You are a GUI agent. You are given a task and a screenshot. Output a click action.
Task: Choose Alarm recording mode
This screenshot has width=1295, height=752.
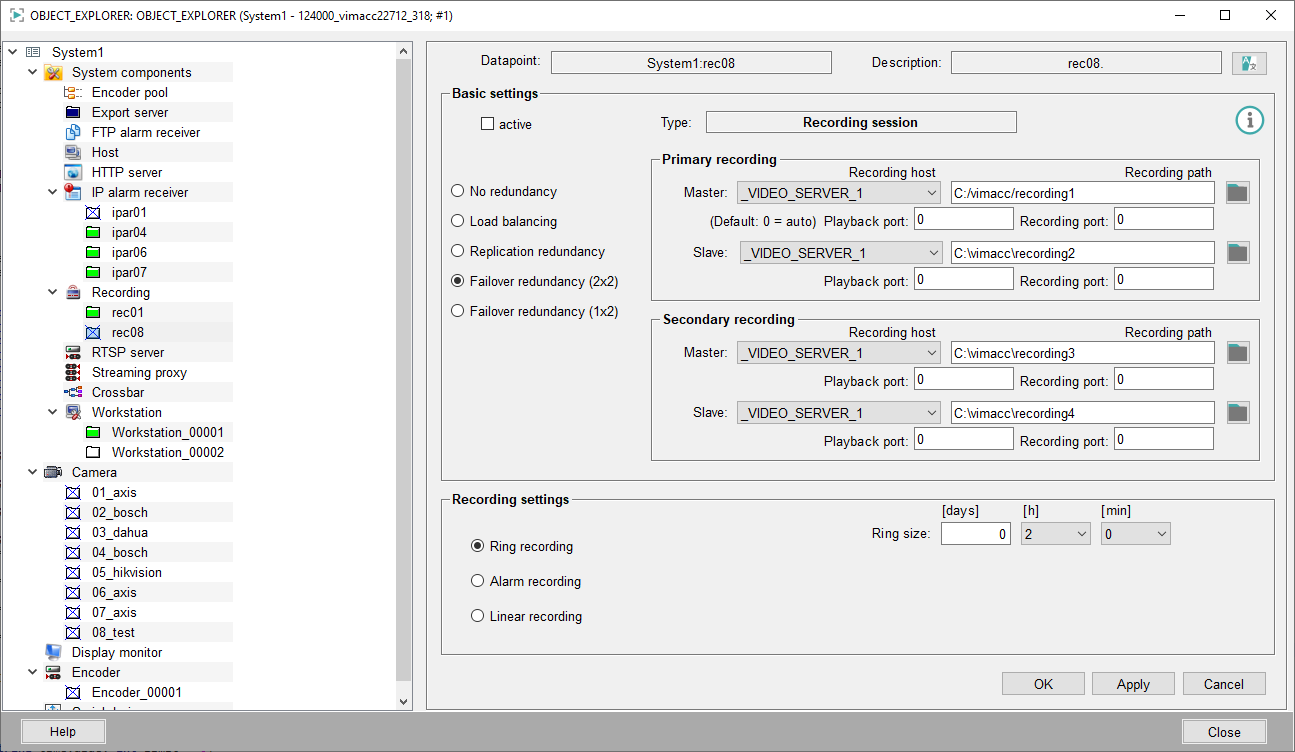[477, 581]
